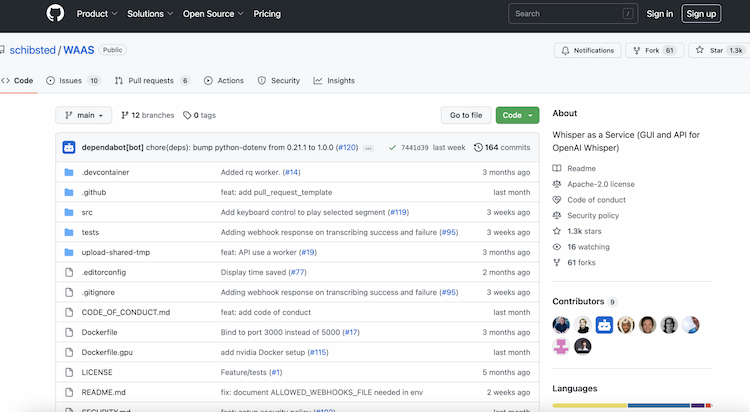Open the main branch dropdown
The height and width of the screenshot is (412, 750).
[84, 115]
